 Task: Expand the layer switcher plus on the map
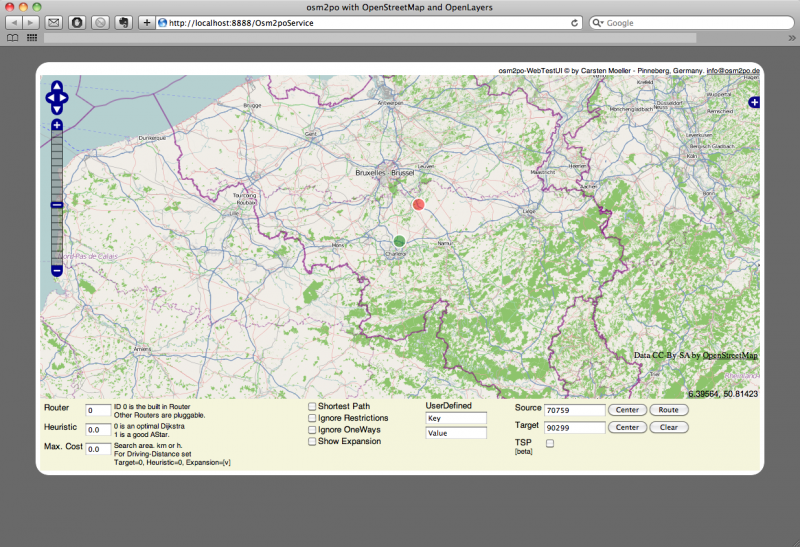(x=754, y=102)
